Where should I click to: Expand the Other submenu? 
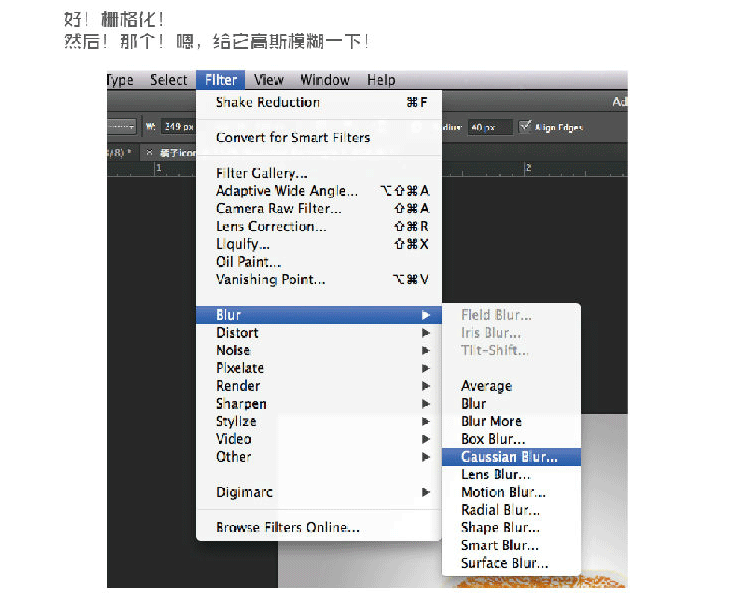(319, 457)
